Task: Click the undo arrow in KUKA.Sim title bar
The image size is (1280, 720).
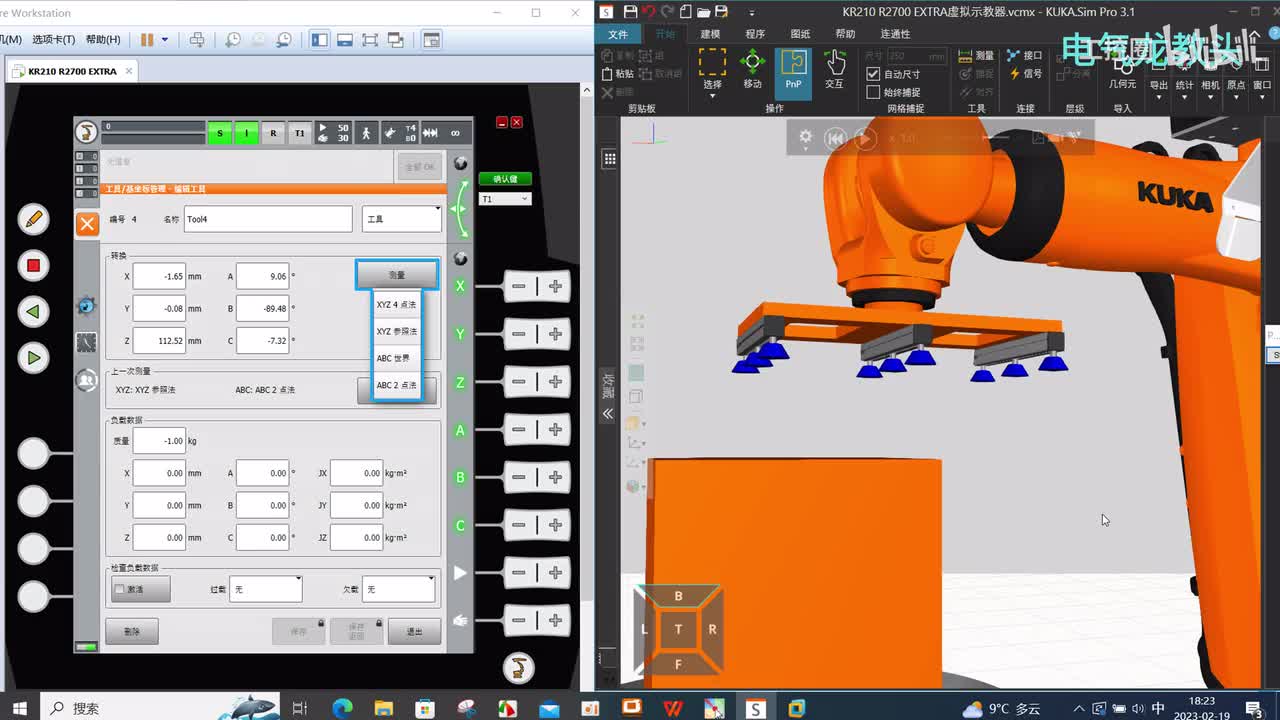Action: click(649, 12)
